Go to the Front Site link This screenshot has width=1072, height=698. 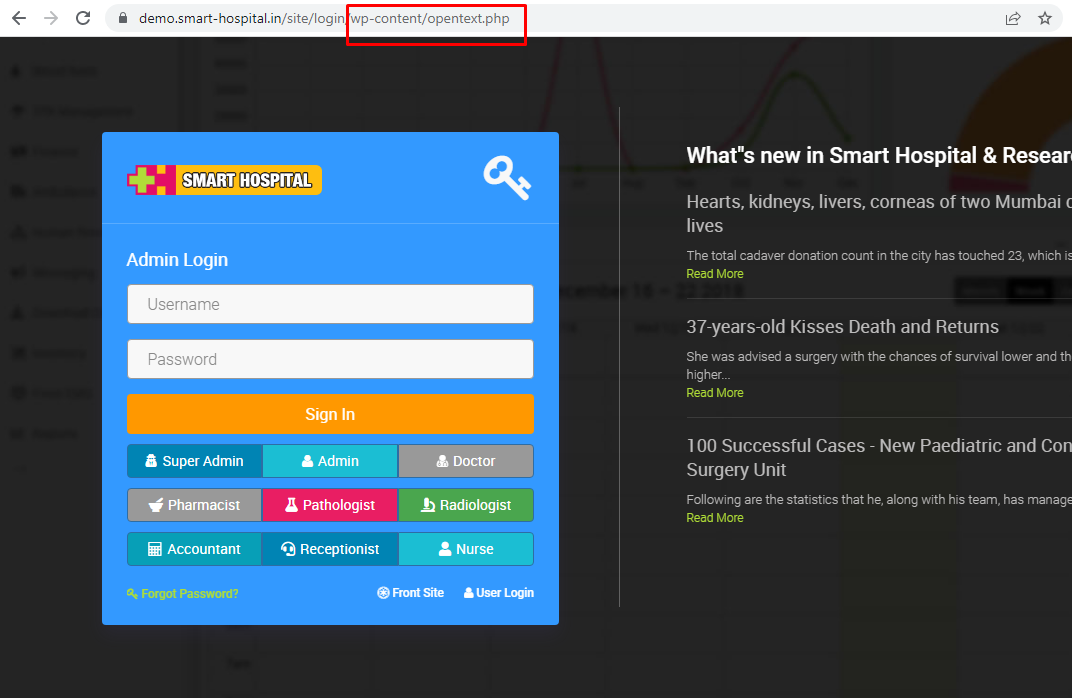[x=410, y=593]
